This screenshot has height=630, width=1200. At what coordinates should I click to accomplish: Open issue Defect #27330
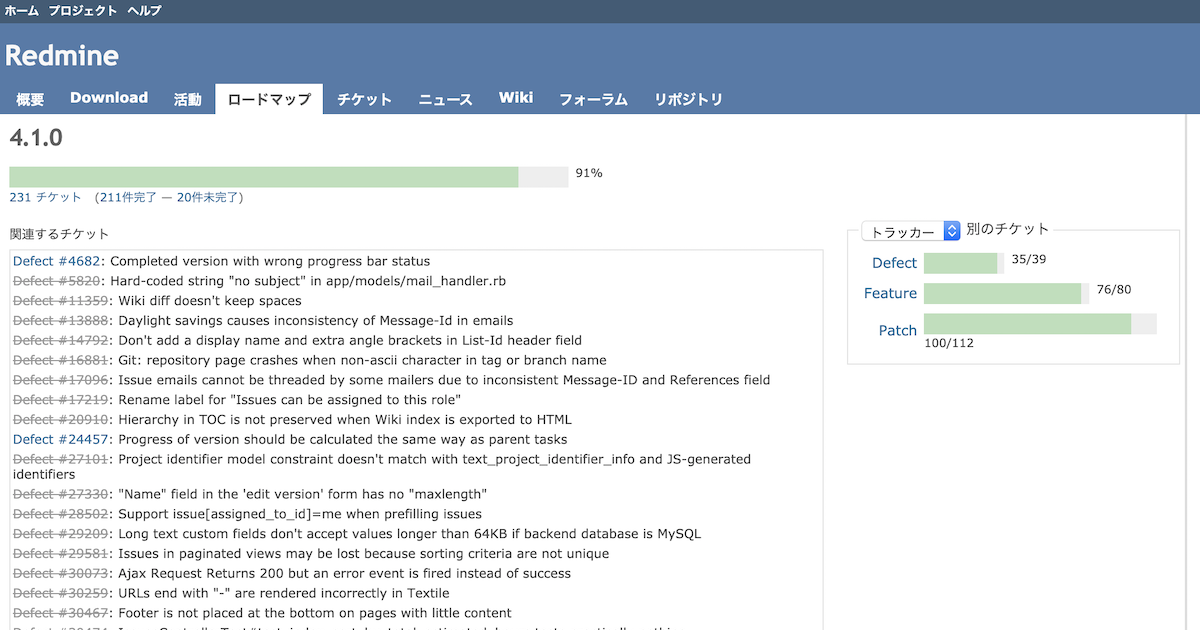(62, 494)
